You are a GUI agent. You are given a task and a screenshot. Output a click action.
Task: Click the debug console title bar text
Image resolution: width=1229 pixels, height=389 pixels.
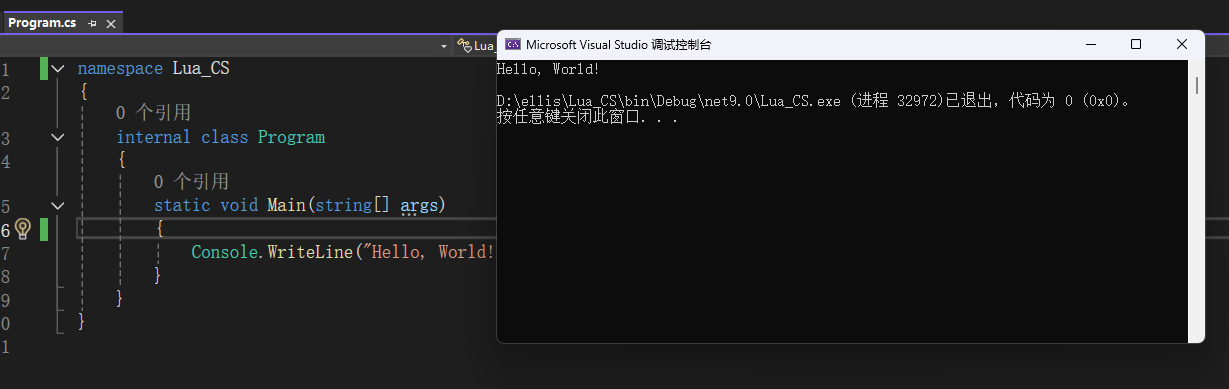tap(619, 44)
